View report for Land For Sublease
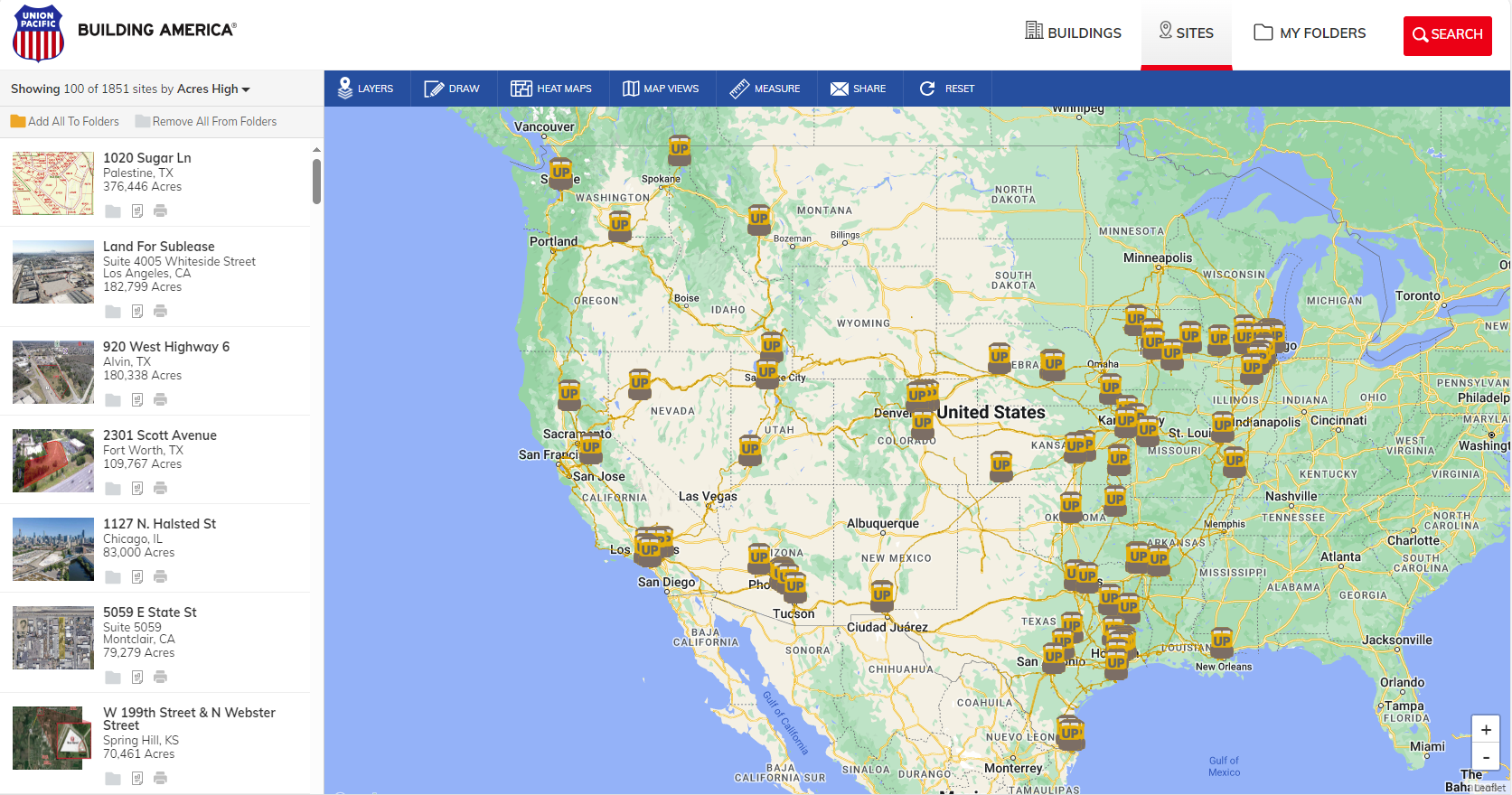 [x=137, y=312]
